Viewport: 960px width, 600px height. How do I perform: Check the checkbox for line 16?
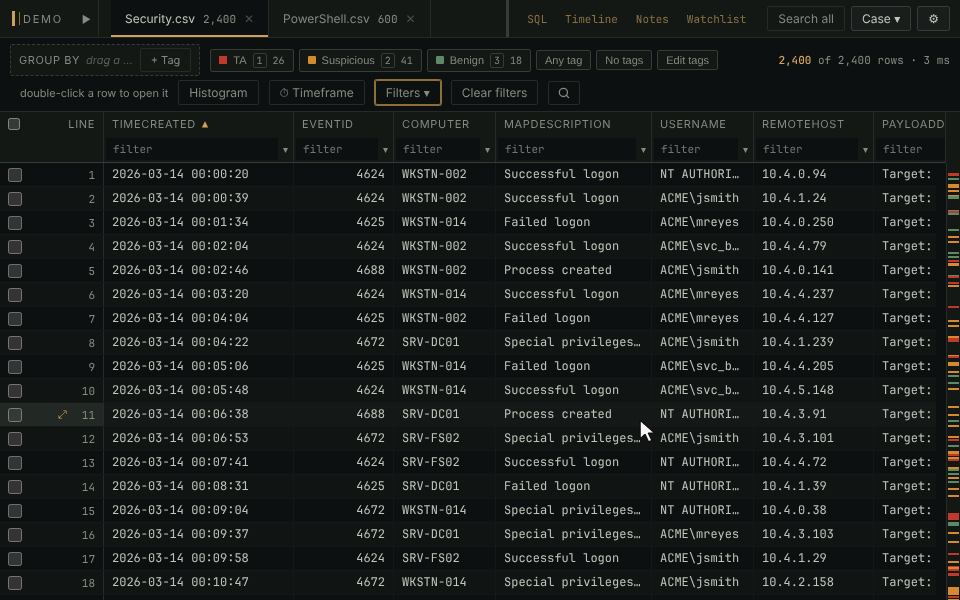coord(15,535)
